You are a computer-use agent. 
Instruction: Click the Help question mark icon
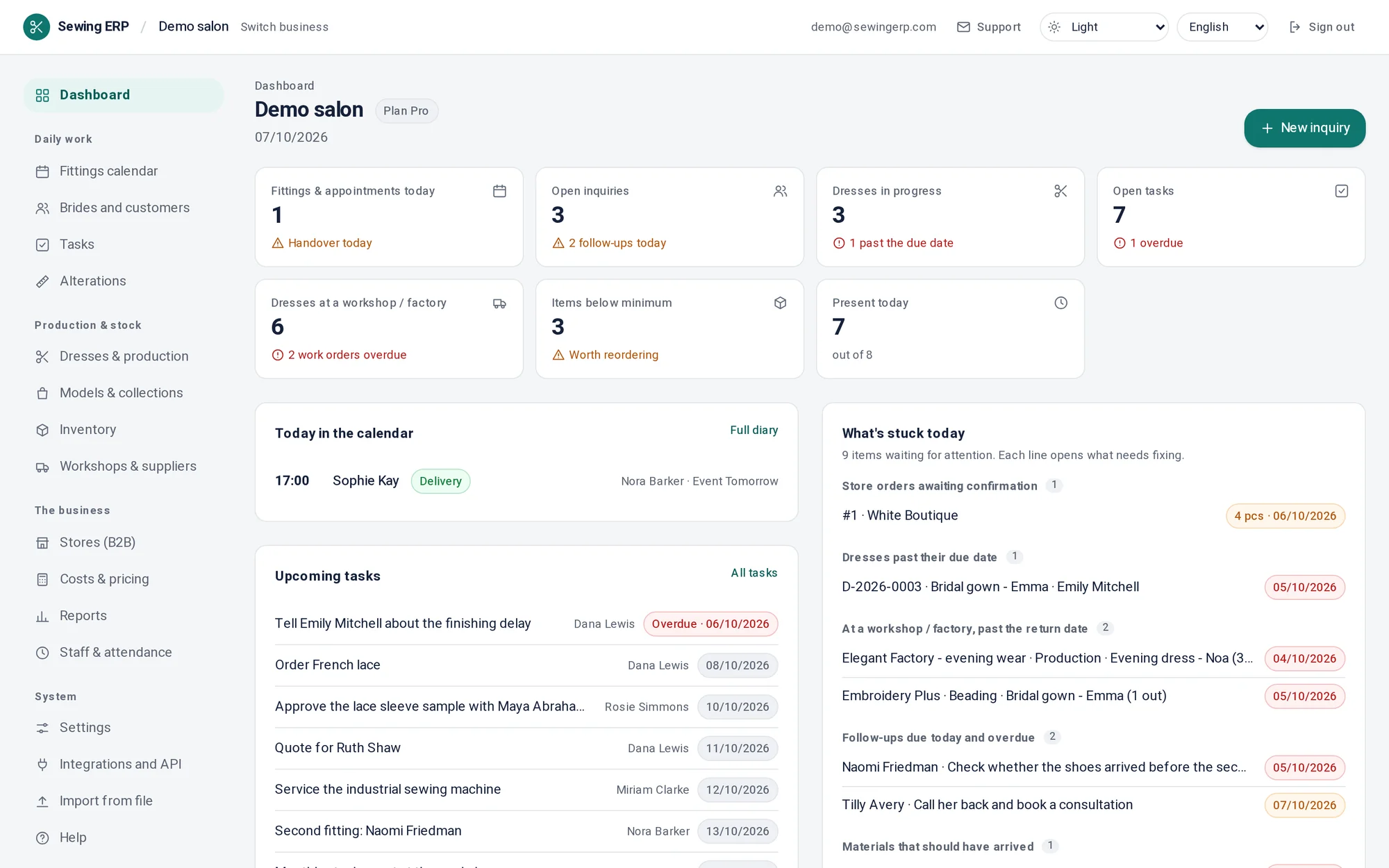pyautogui.click(x=42, y=838)
